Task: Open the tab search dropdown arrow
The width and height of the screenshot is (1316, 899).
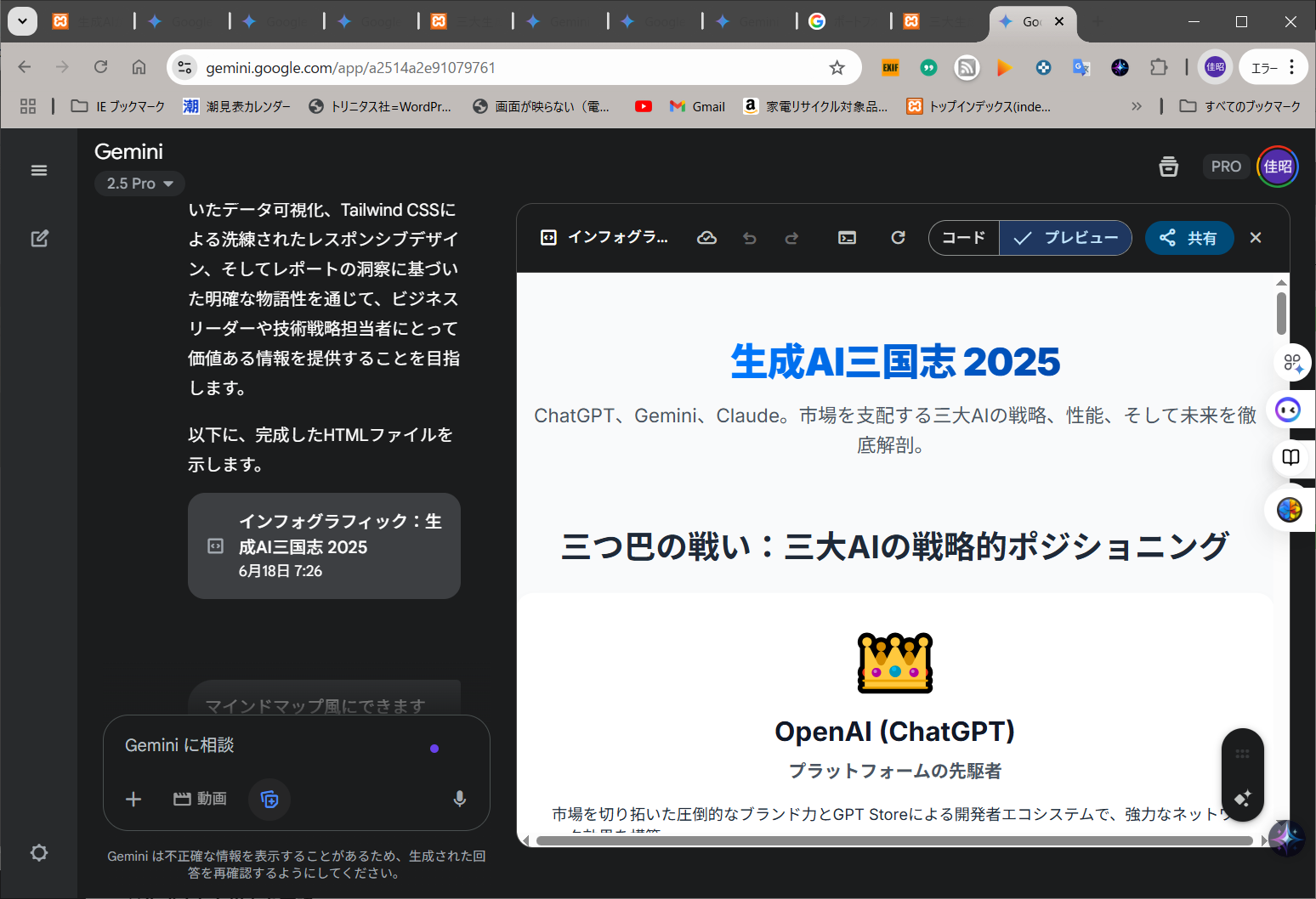Action: pyautogui.click(x=22, y=21)
